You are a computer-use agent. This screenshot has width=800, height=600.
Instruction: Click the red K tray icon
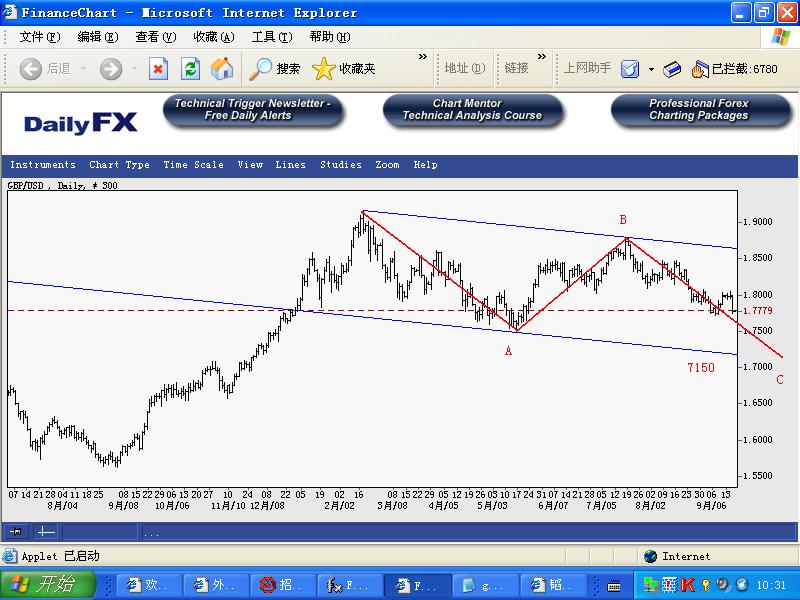(x=688, y=584)
